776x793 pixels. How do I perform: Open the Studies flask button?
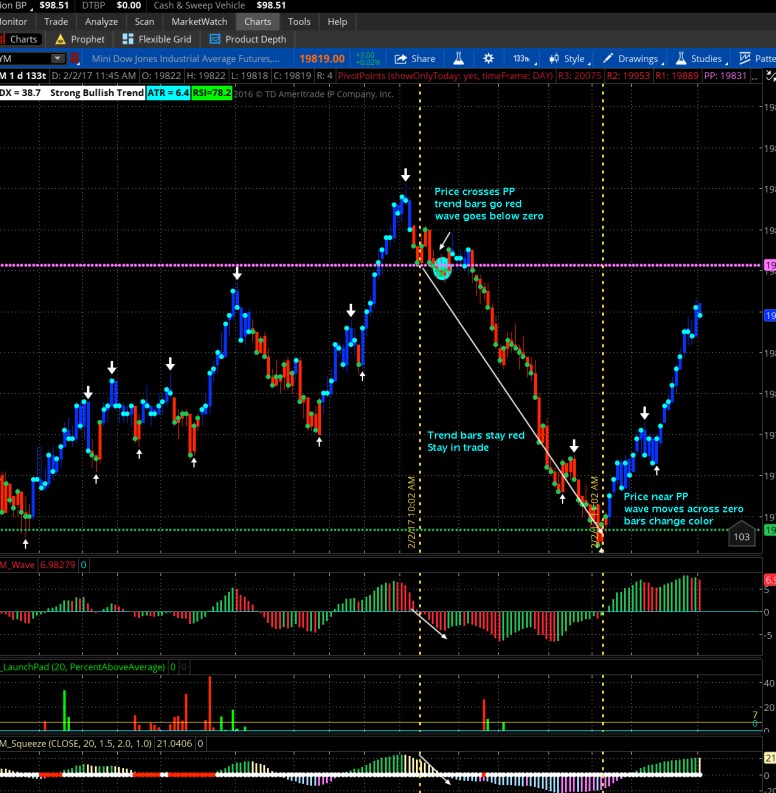coord(699,59)
